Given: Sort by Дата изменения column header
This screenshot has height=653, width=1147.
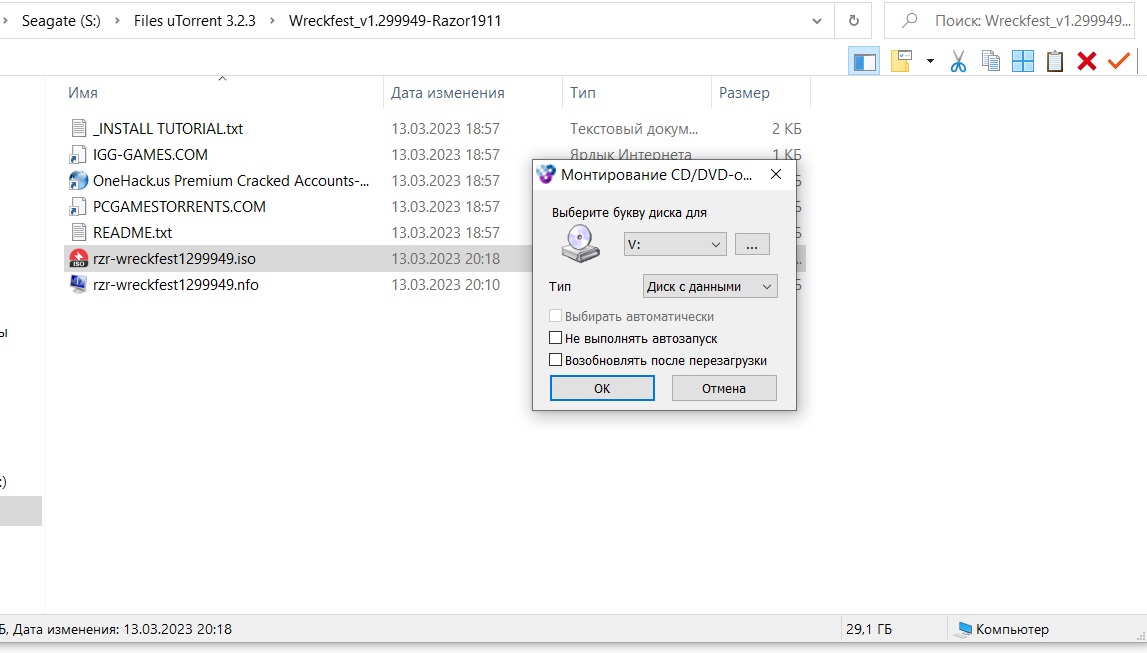Looking at the screenshot, I should point(448,93).
